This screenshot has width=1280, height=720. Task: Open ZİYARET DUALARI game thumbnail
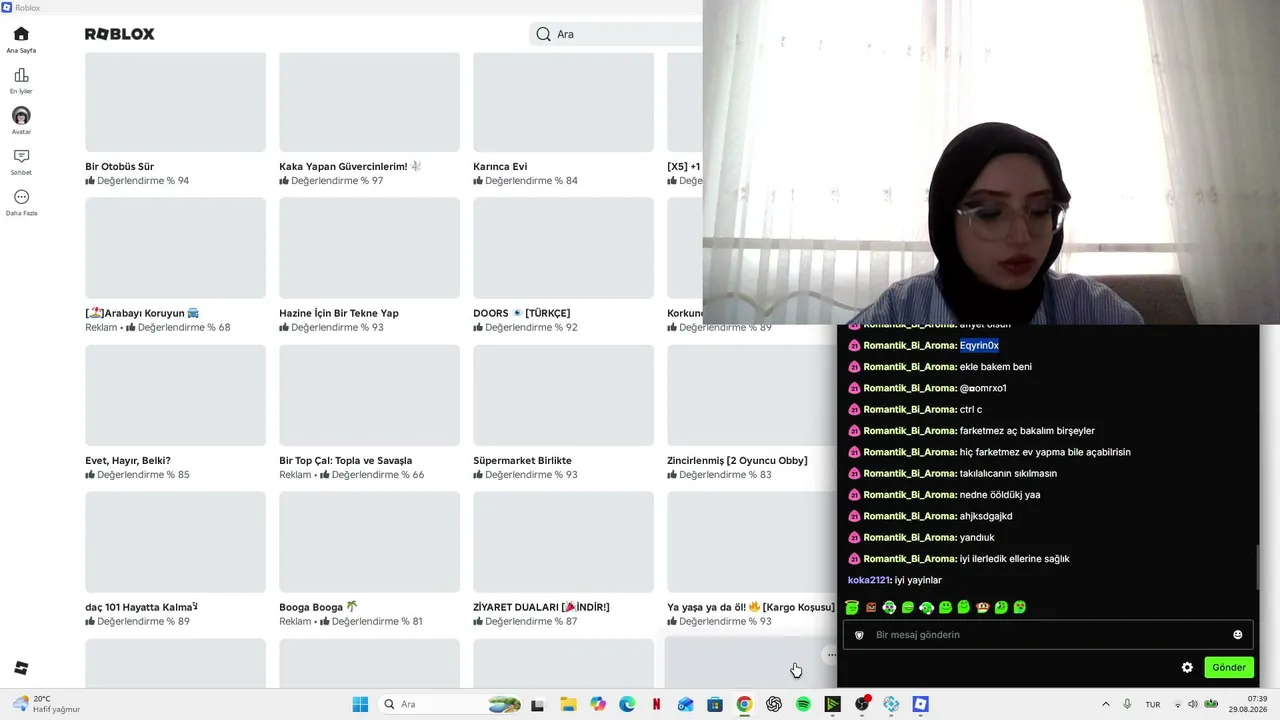pos(563,542)
